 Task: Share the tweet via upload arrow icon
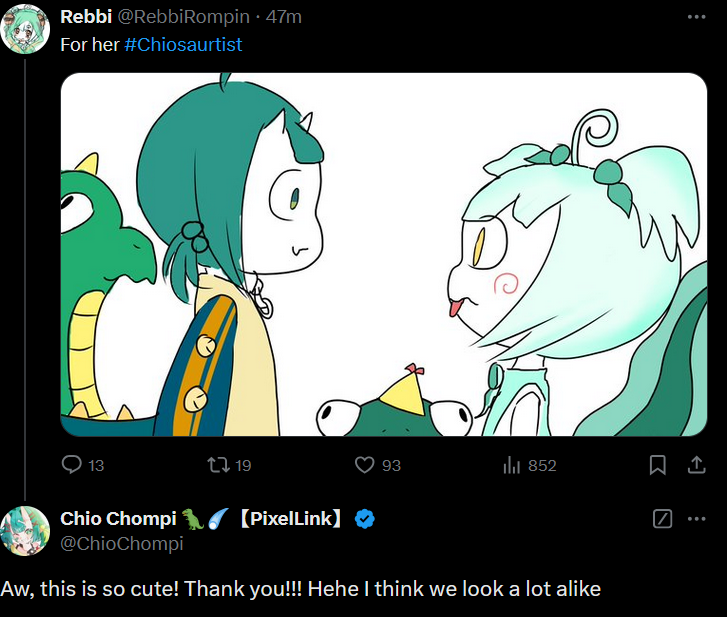(x=696, y=464)
